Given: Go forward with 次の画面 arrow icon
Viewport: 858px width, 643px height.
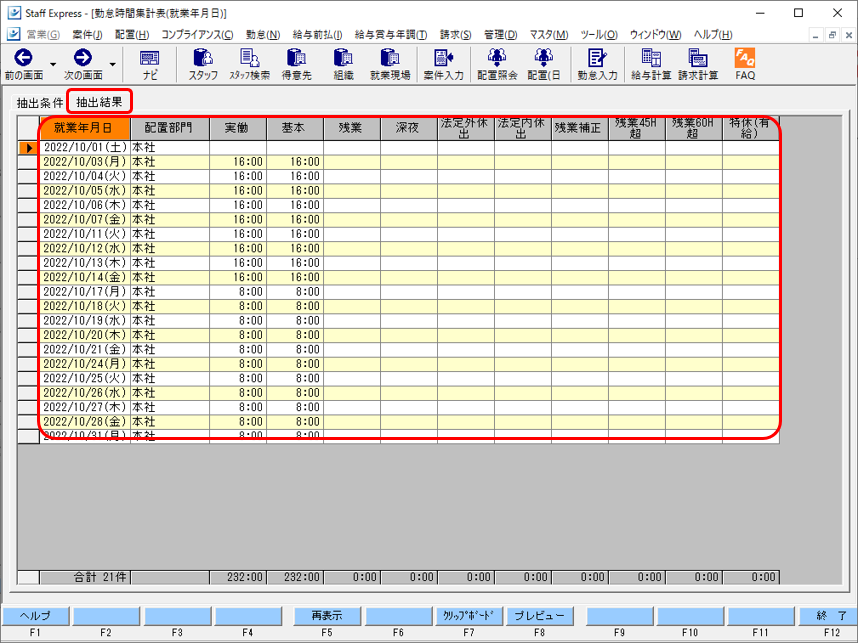Looking at the screenshot, I should 83,57.
